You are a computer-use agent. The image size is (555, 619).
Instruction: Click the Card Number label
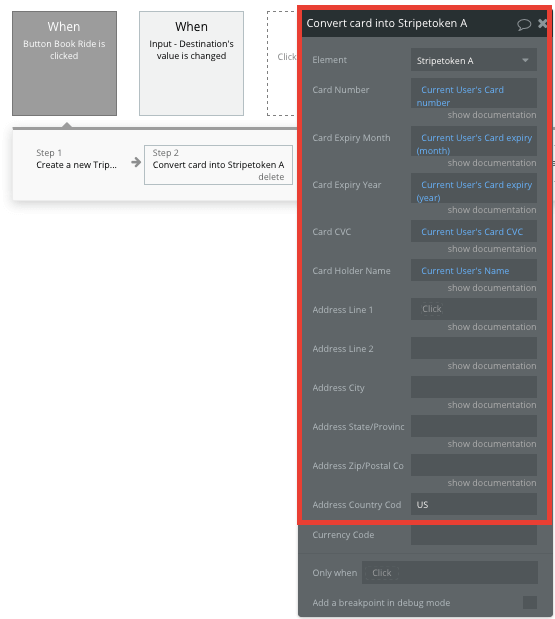tap(341, 90)
